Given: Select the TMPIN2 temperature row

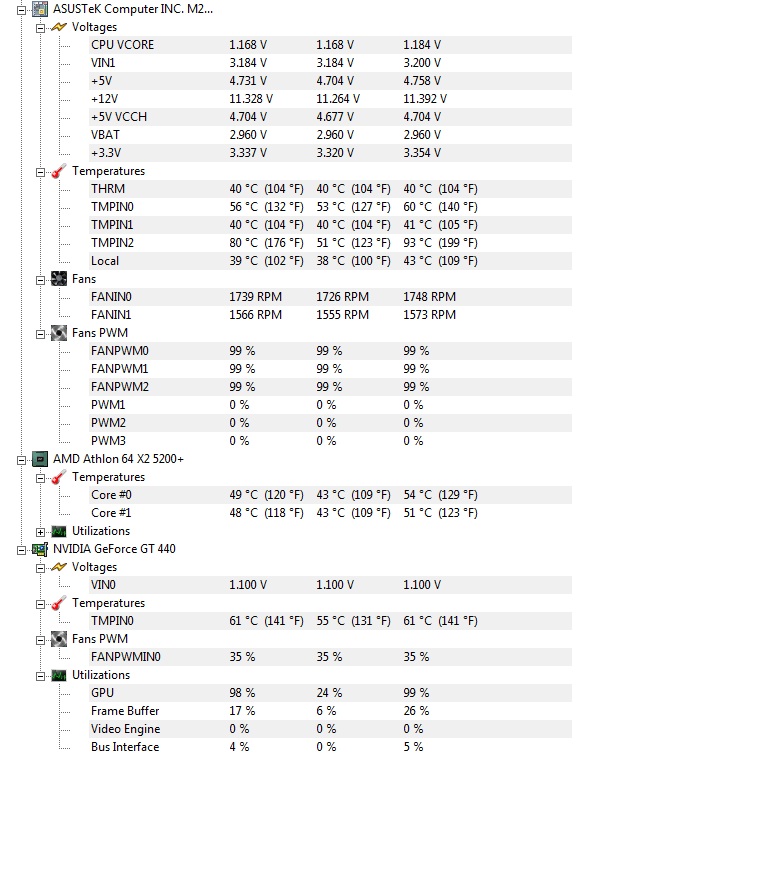Looking at the screenshot, I should (x=112, y=243).
